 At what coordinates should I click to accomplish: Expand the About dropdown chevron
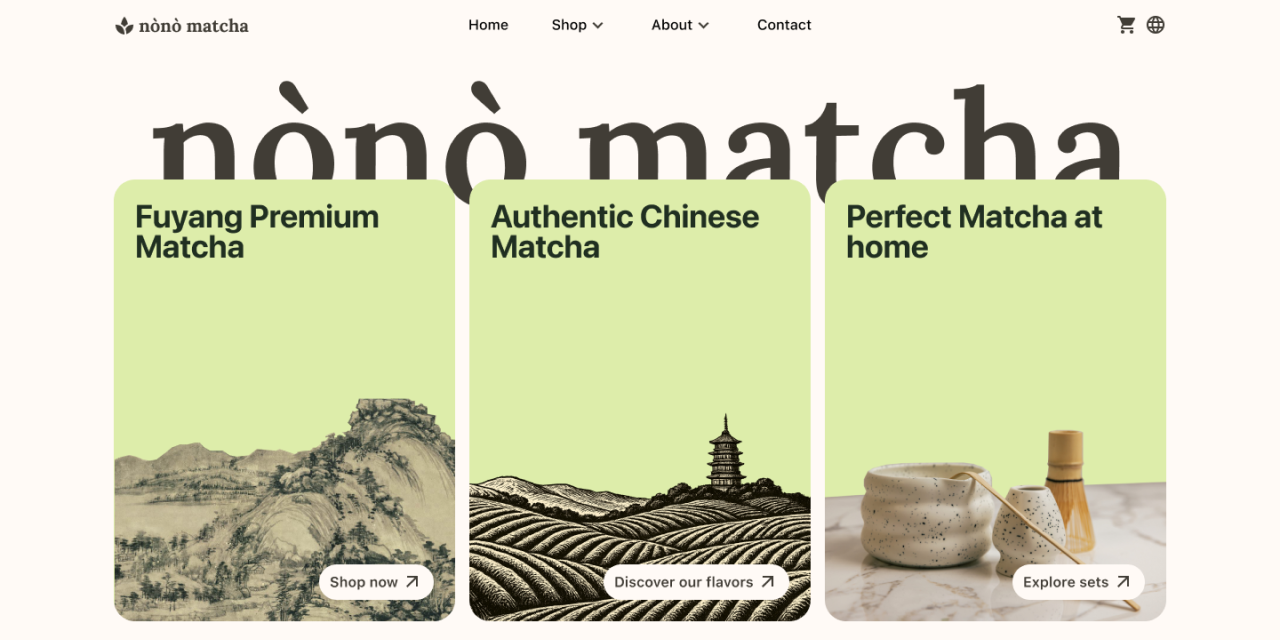704,25
